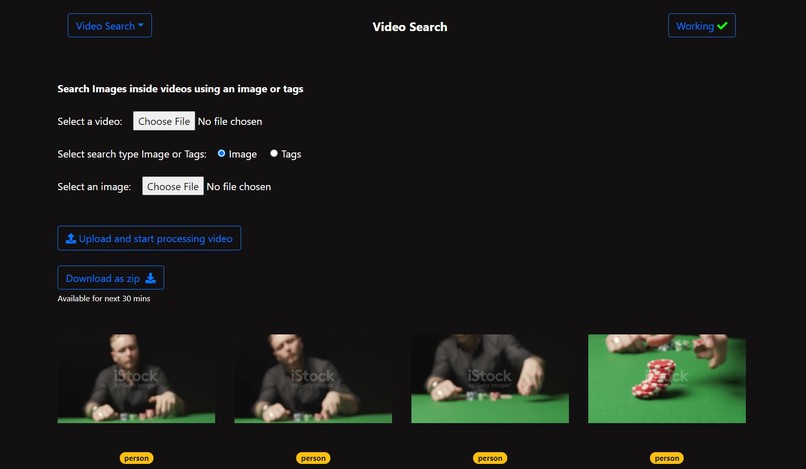Open second thumbnail of man leaning
Image resolution: width=806 pixels, height=469 pixels.
coord(313,378)
